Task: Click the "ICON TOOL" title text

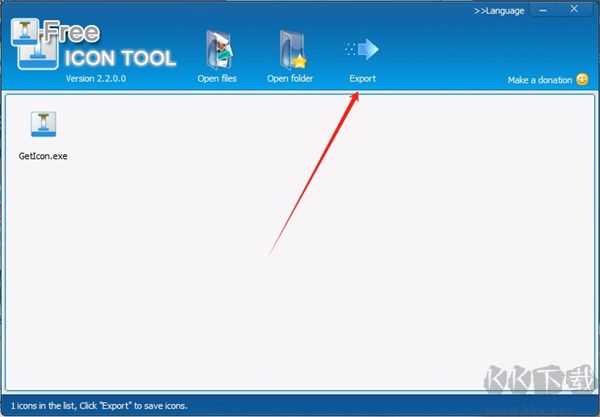Action: tap(120, 58)
